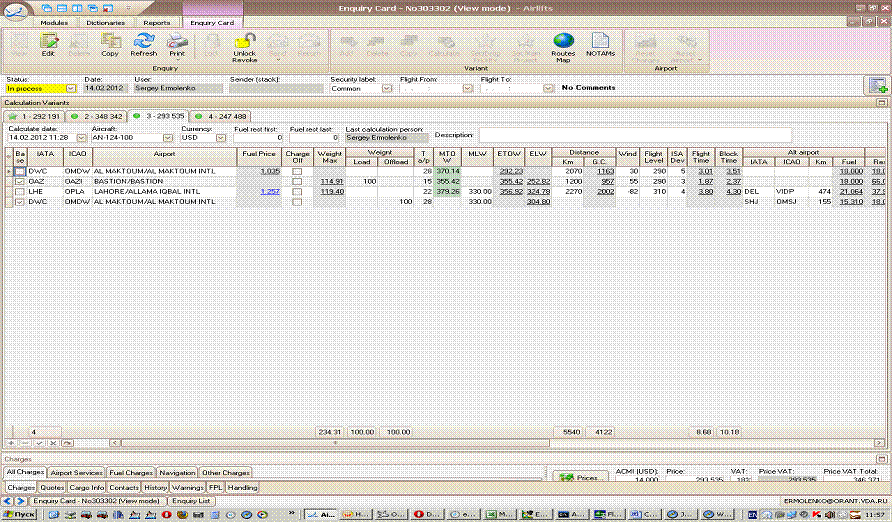Expand the Currency USD dropdown
The image size is (892, 522).
coord(221,137)
